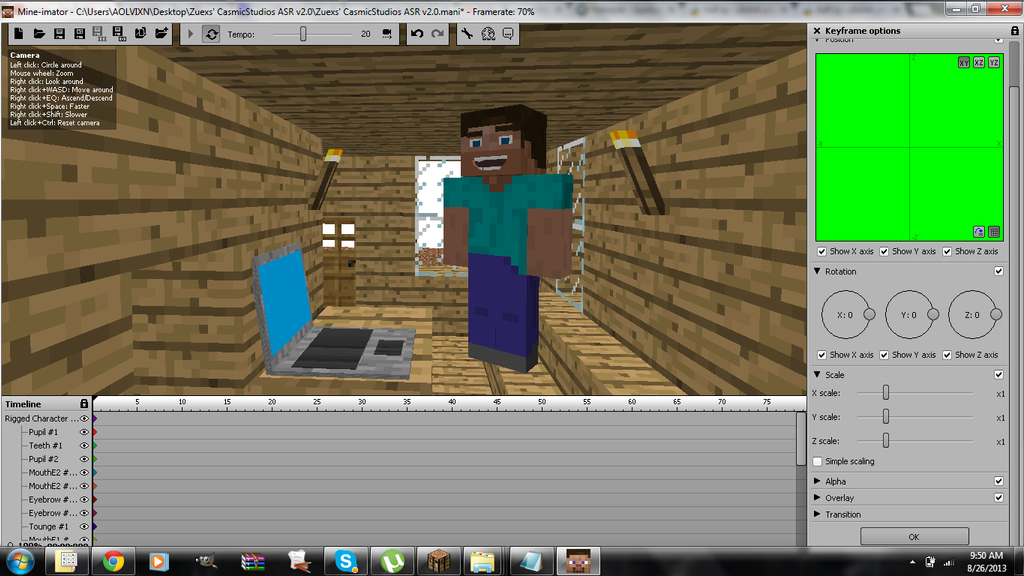Screen dimensions: 1024x576
Task: Close the Keyframe options panel
Action: 817,31
